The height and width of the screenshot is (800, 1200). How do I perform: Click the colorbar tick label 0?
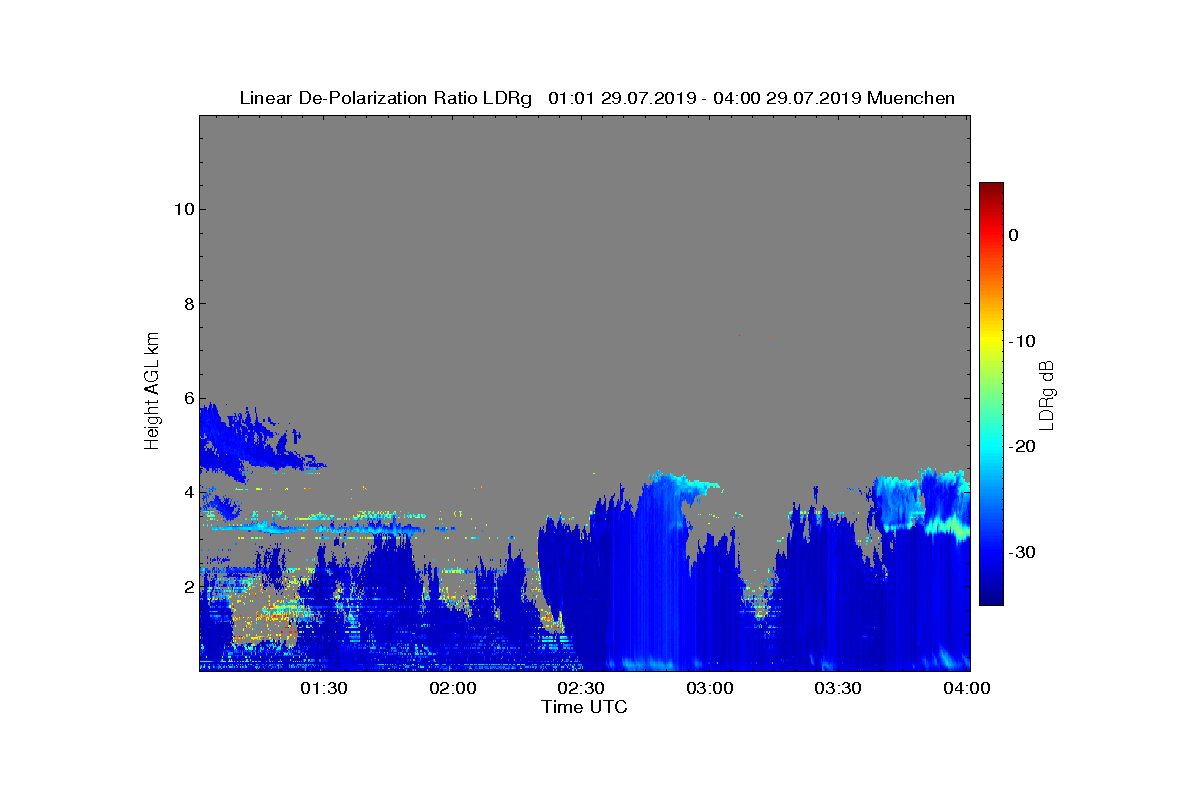1013,235
